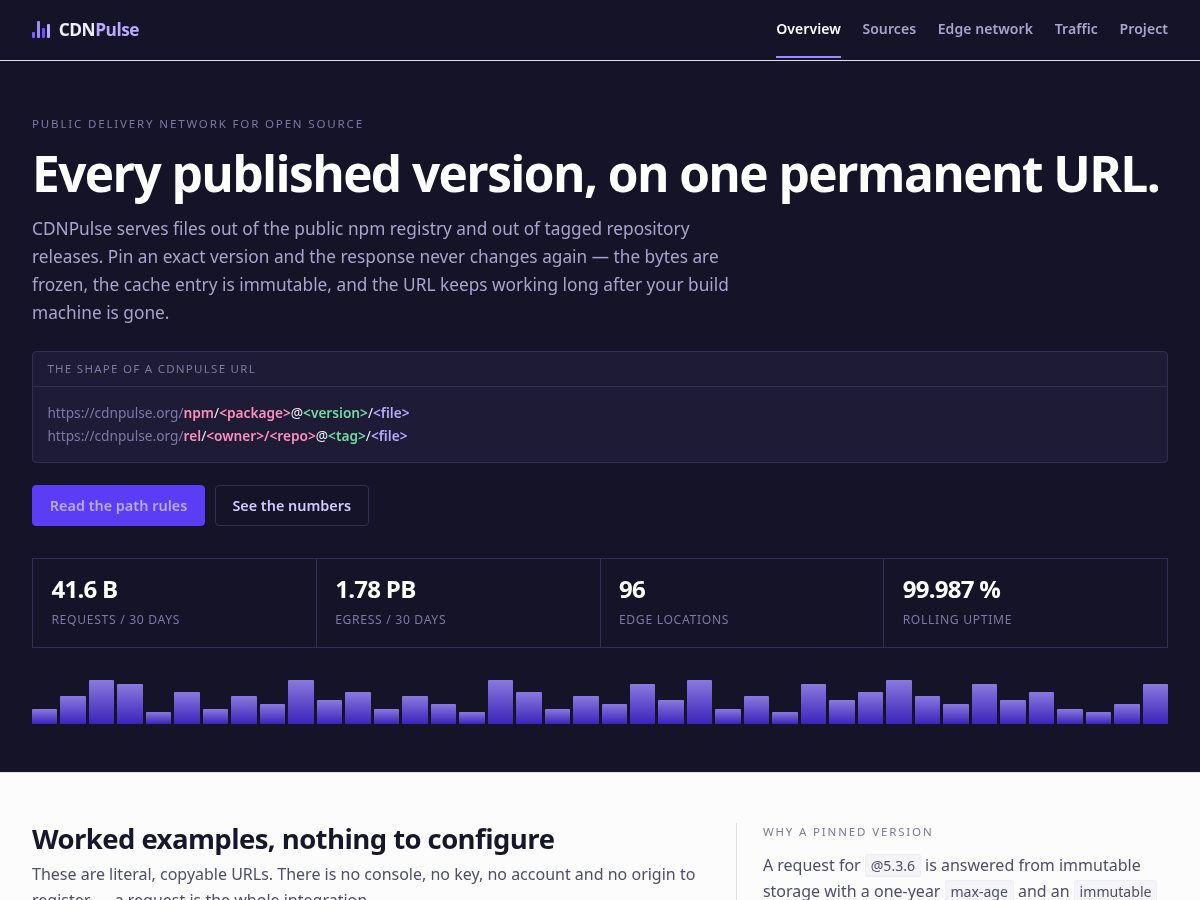1200x900 pixels.
Task: Click the See the numbers button
Action: click(291, 505)
